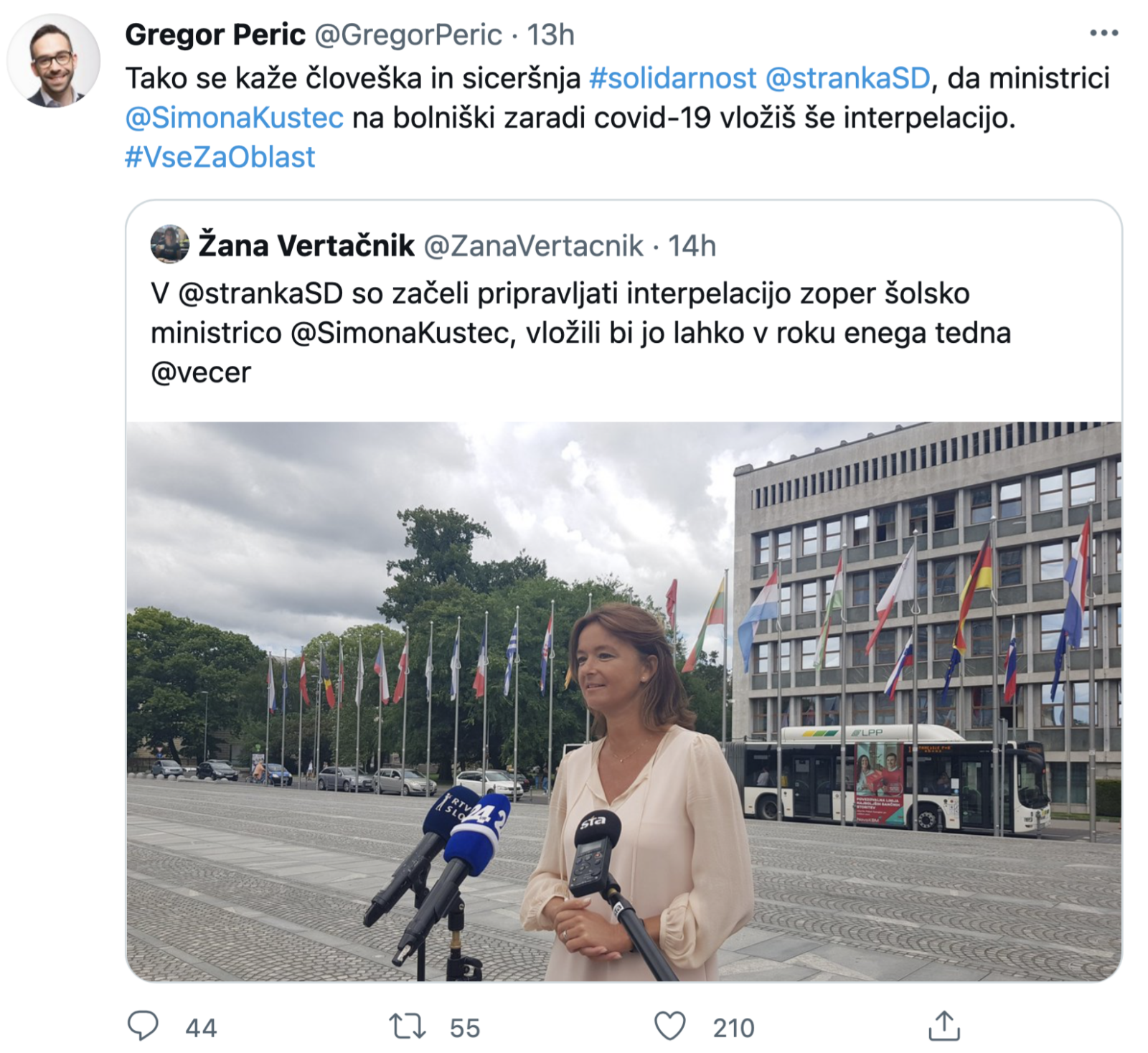
Task: Click the 14h quoted tweet timestamp
Action: pos(692,246)
